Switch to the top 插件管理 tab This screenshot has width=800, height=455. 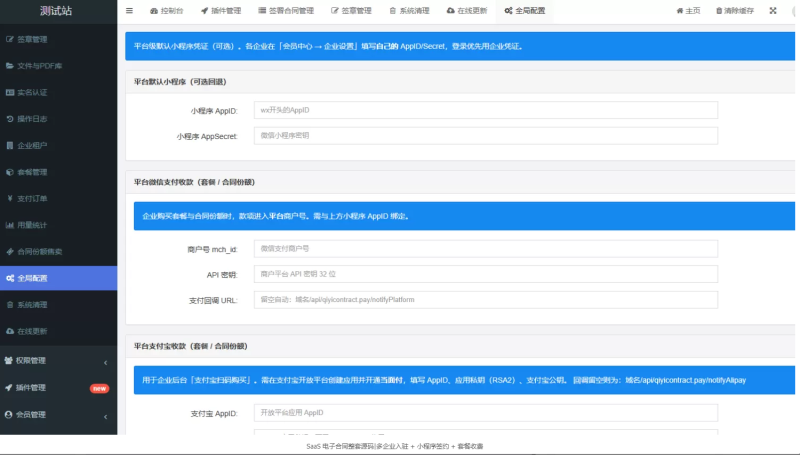pos(221,11)
